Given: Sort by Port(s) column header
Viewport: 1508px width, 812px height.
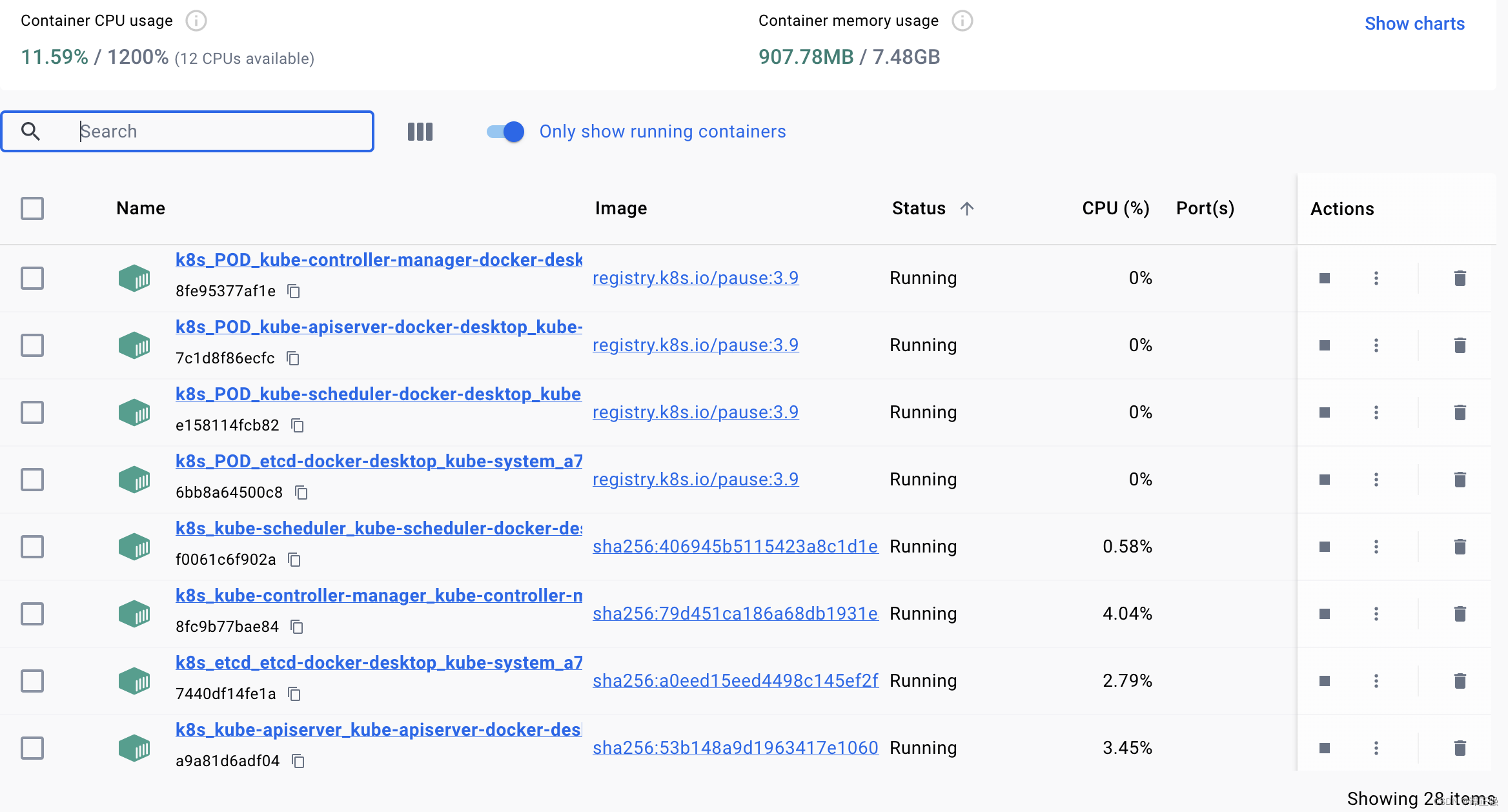Looking at the screenshot, I should (x=1205, y=208).
